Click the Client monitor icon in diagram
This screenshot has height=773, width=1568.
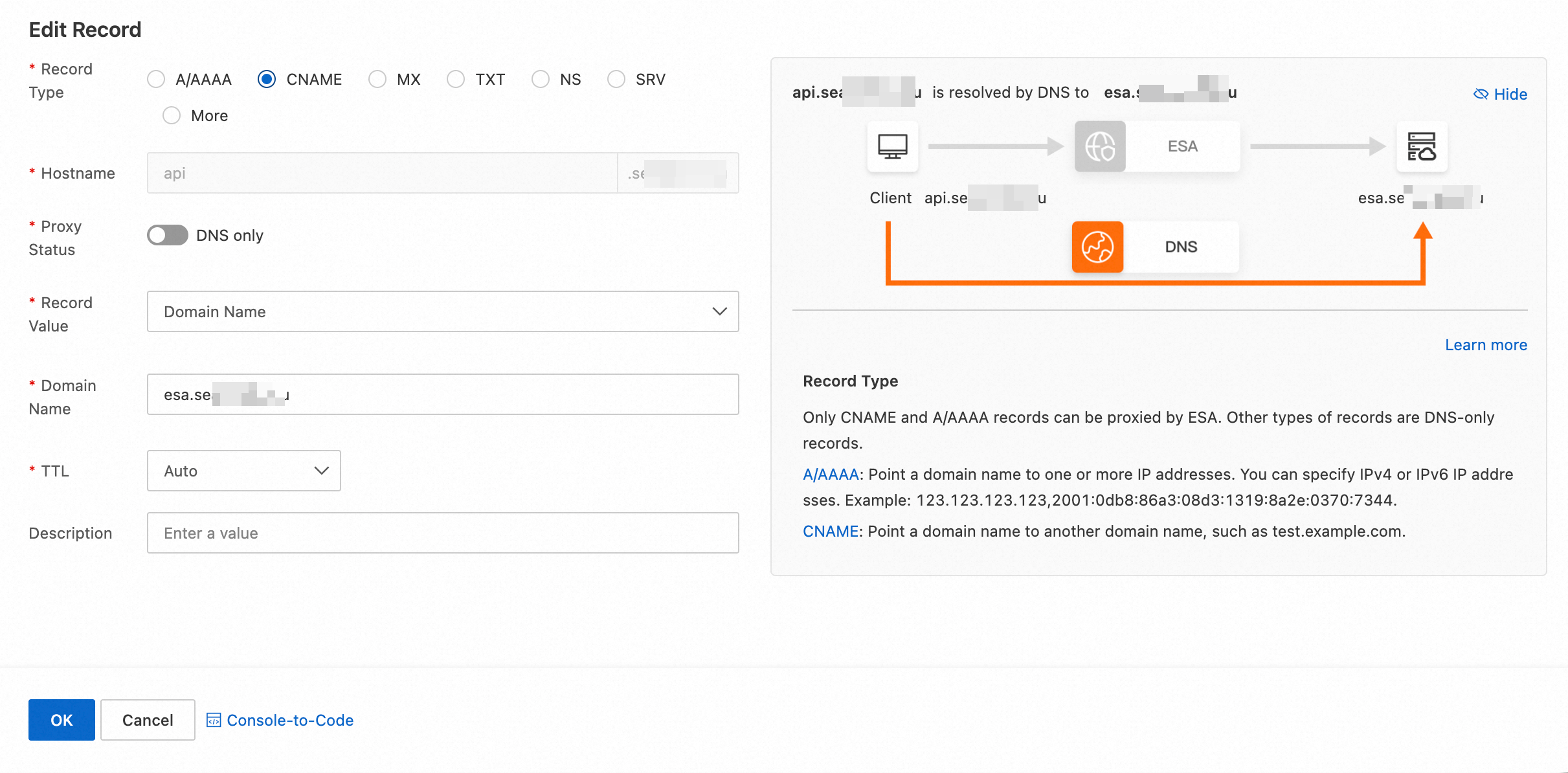892,146
